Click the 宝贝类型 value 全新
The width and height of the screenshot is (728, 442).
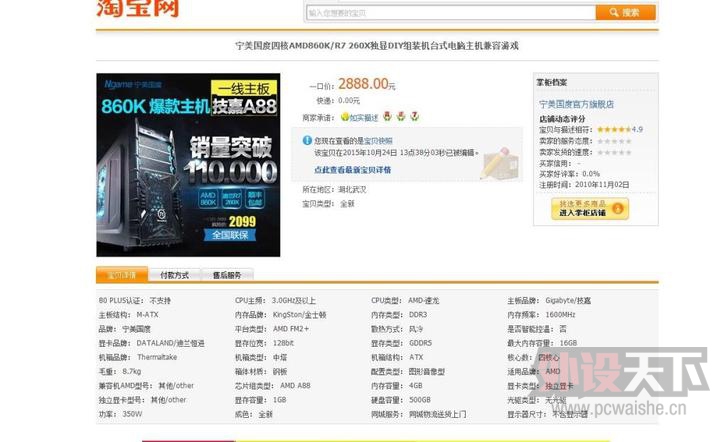click(x=347, y=204)
